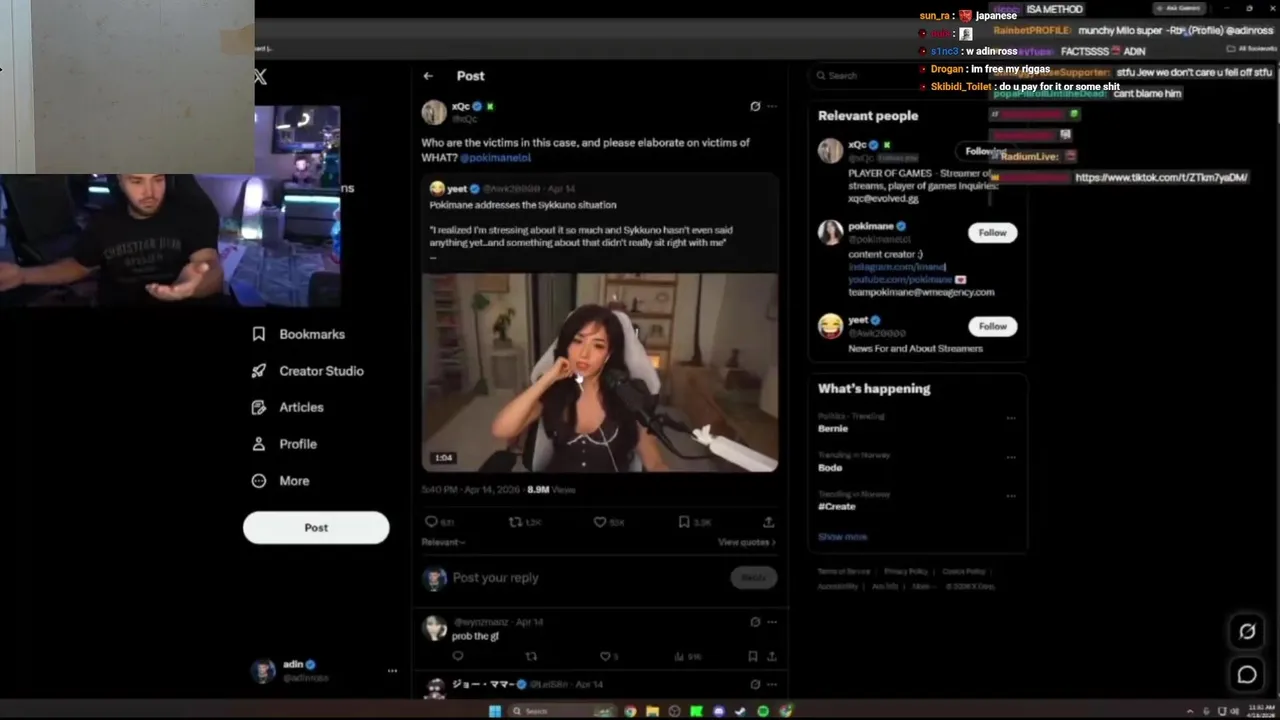Click the adin account avatar at bottom
1280x720 pixels.
[x=263, y=671]
